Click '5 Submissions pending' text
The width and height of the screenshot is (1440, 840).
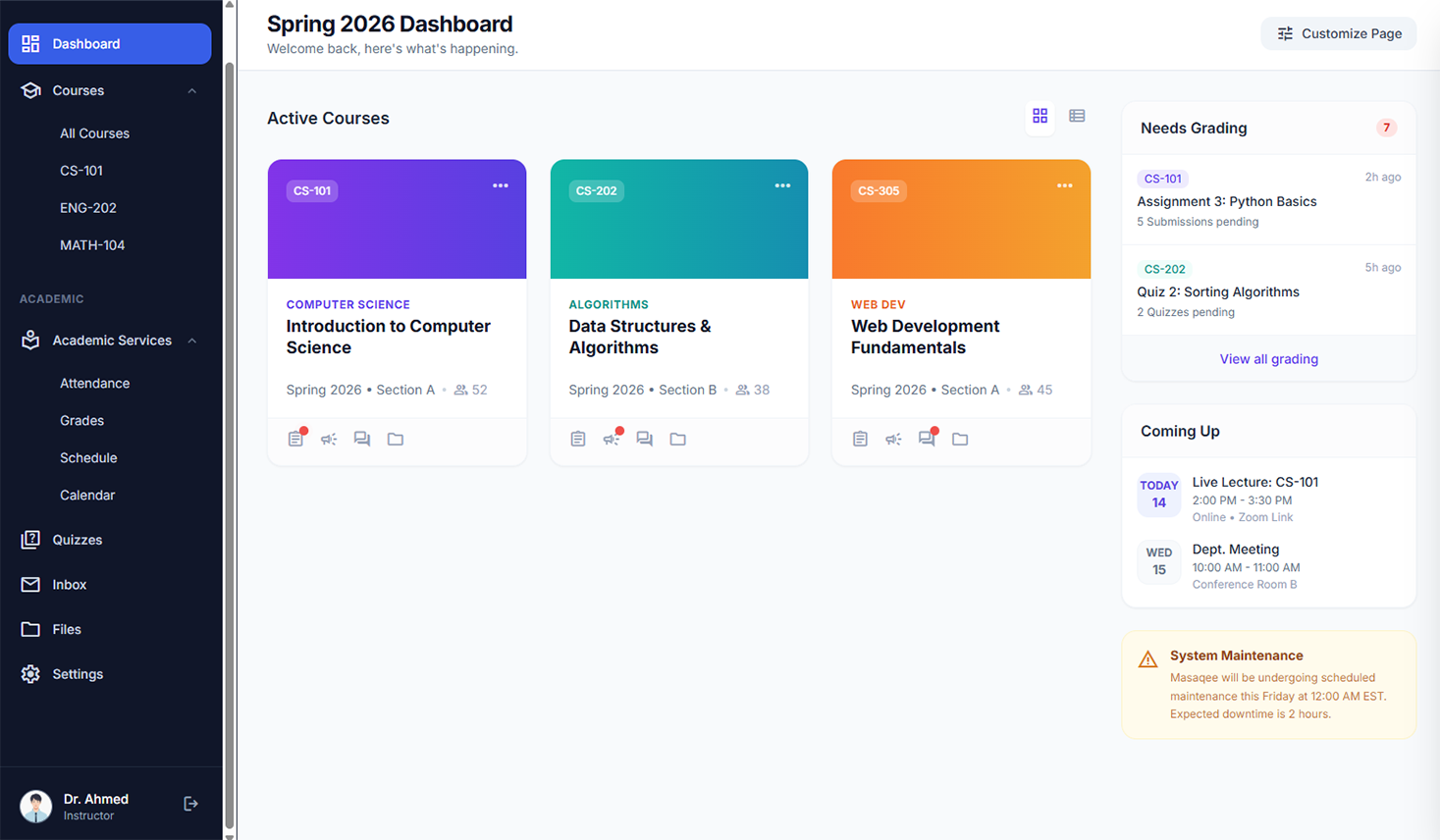(x=1198, y=222)
